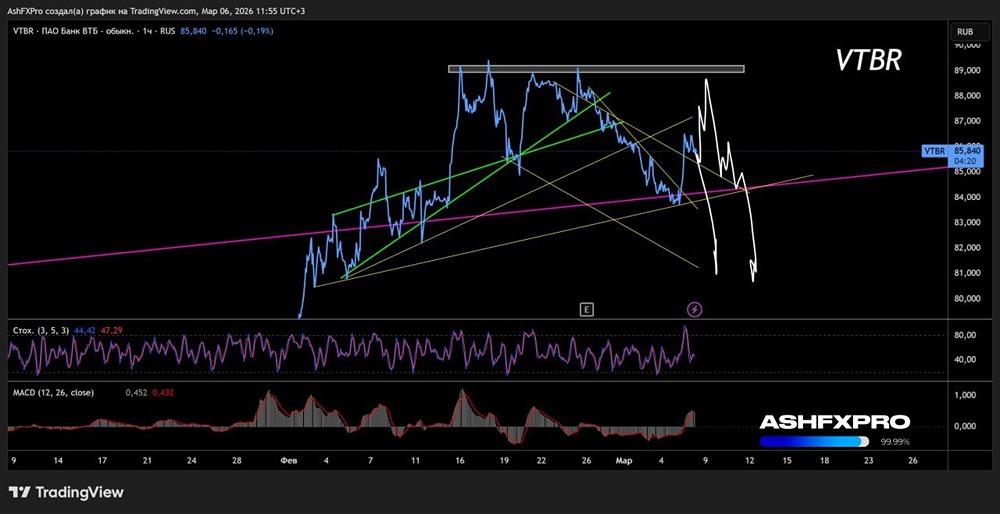Click the date 22 on time axis
The image size is (1000, 514).
(x=541, y=460)
